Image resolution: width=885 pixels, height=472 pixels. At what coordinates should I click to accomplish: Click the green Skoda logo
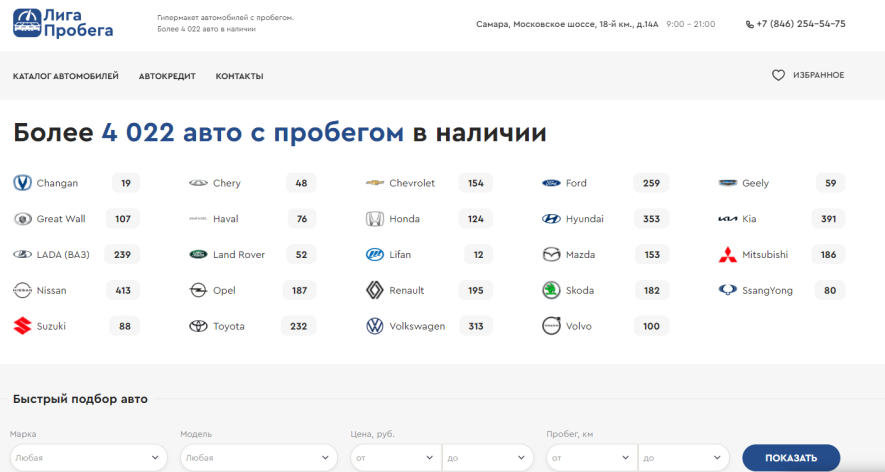551,290
